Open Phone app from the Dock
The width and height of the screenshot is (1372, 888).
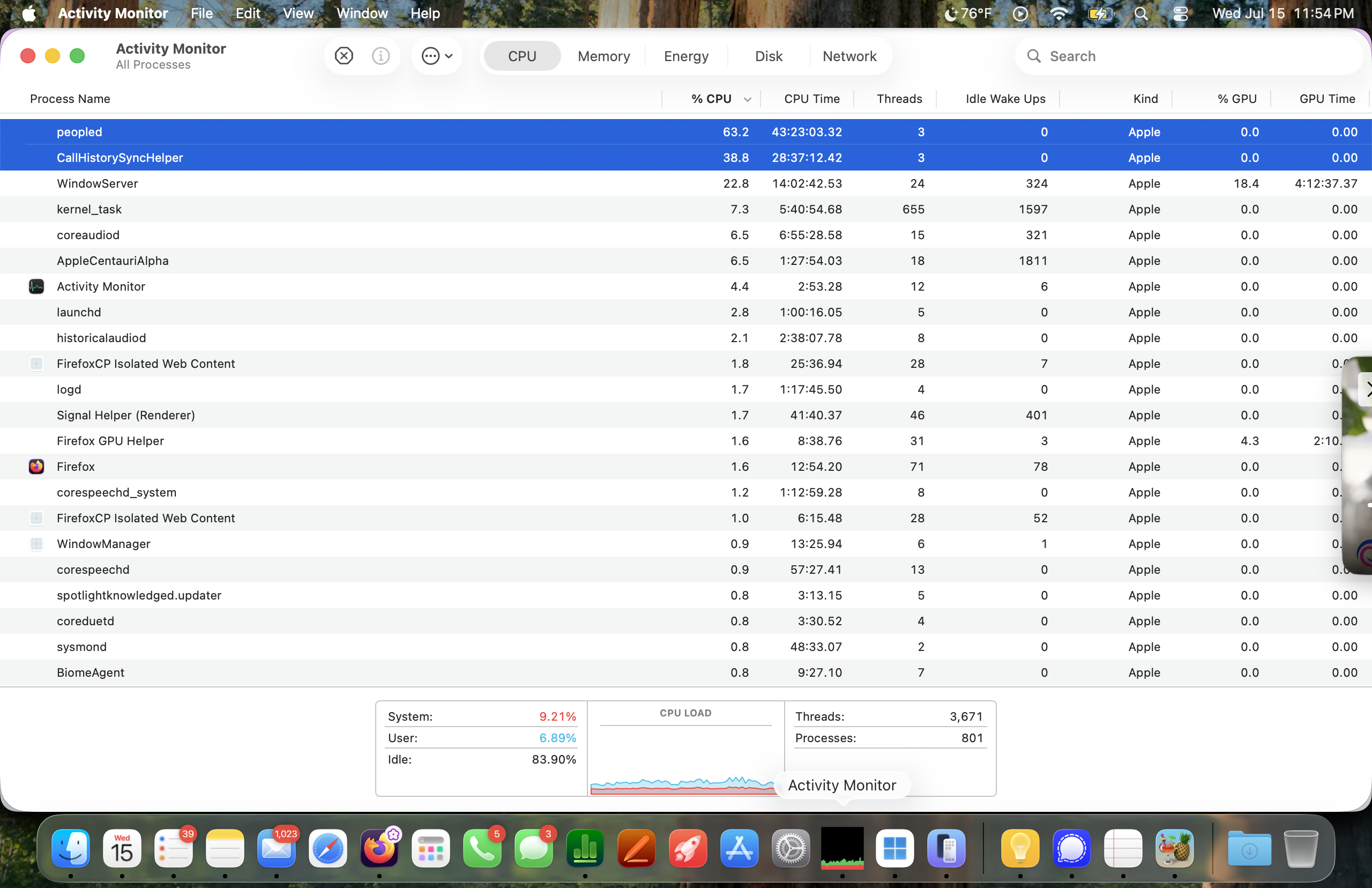coord(482,848)
